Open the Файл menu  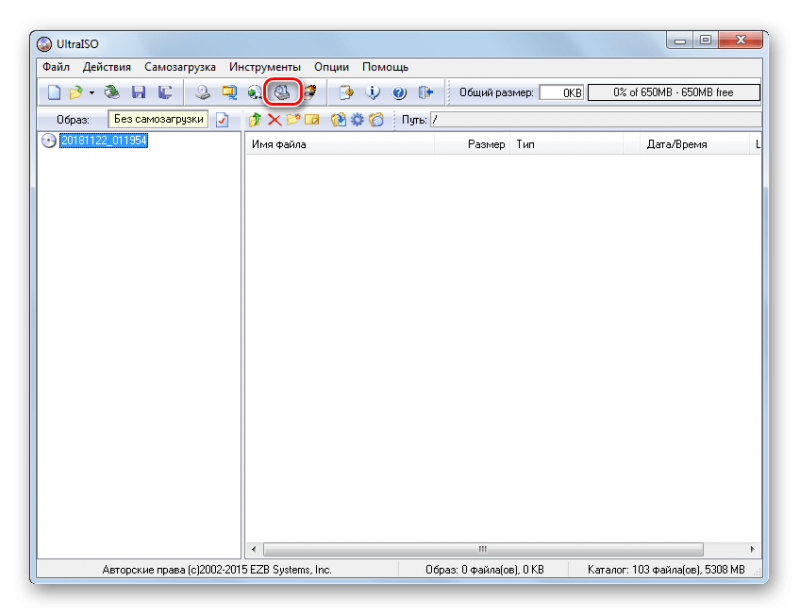pos(56,67)
